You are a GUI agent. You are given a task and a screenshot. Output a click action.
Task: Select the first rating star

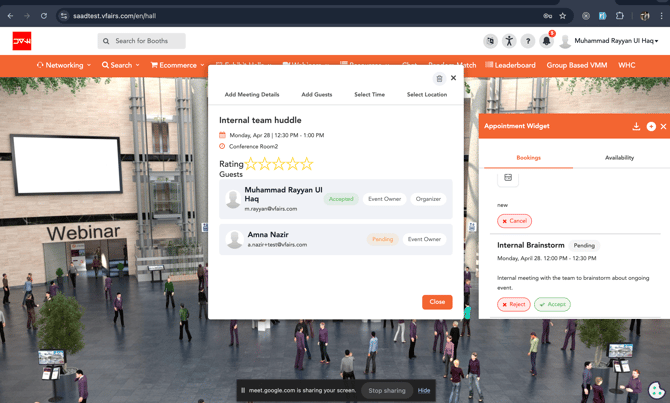[252, 164]
